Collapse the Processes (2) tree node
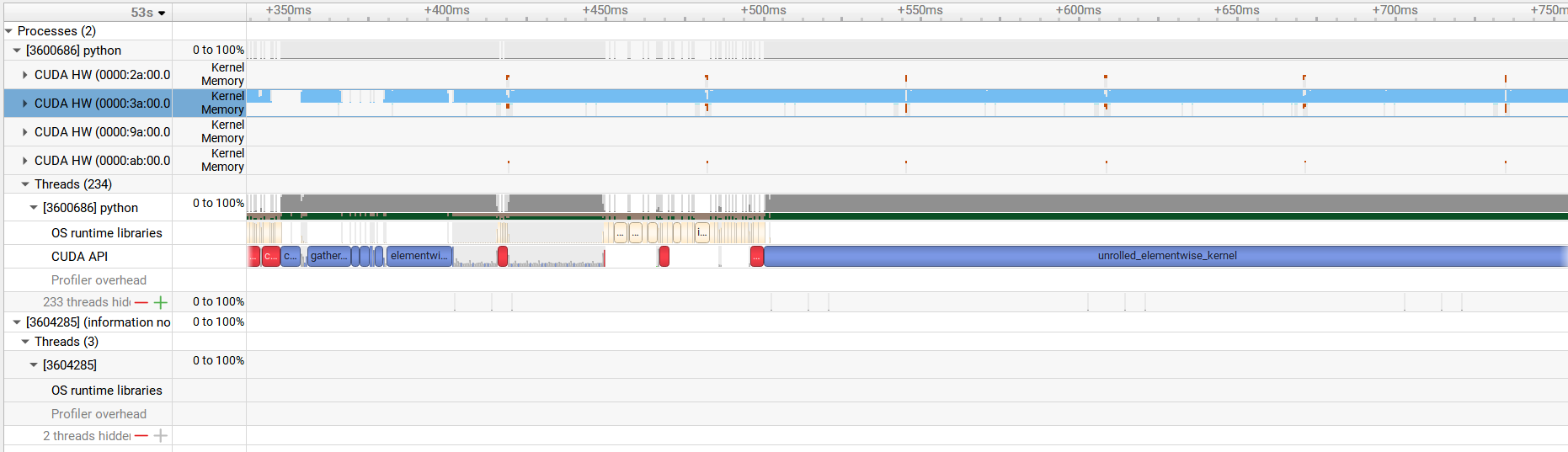This screenshot has height=452, width=1568. 9,31
